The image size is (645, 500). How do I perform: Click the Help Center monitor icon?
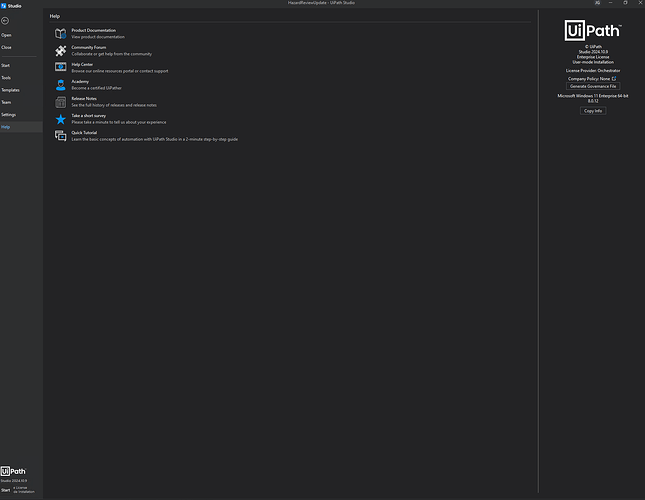[60, 67]
